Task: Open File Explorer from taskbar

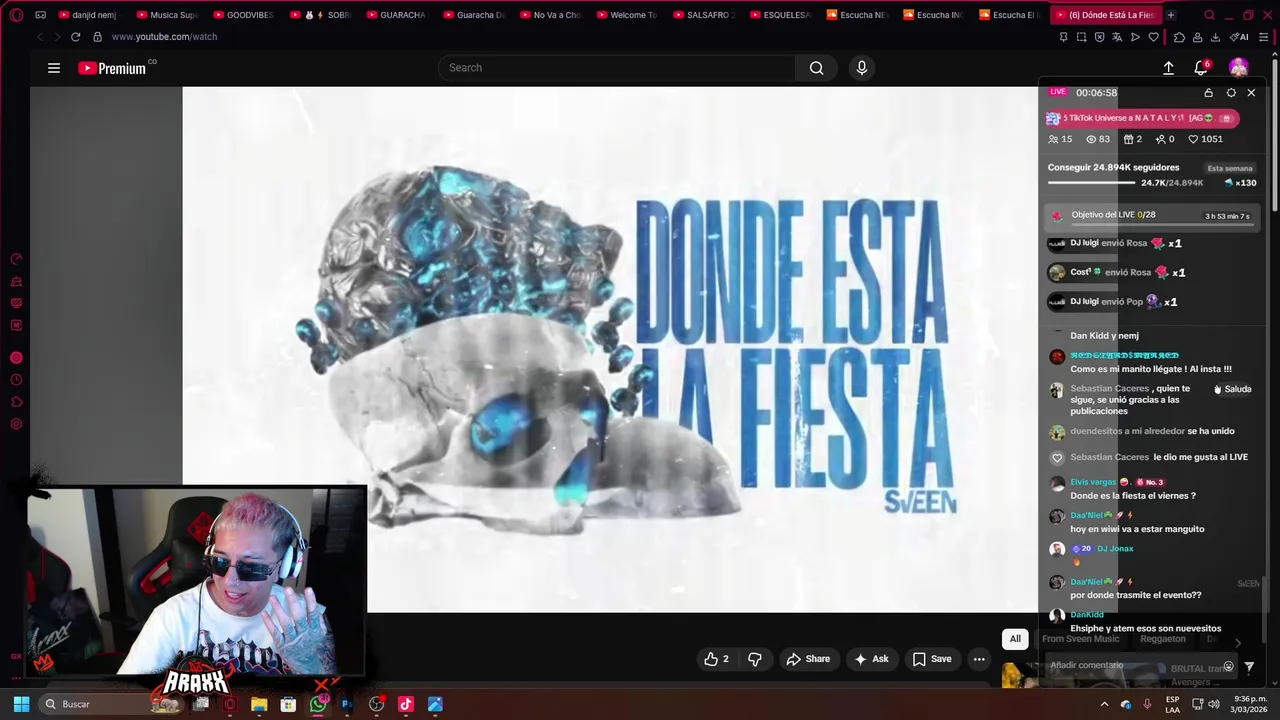Action: pos(259,704)
